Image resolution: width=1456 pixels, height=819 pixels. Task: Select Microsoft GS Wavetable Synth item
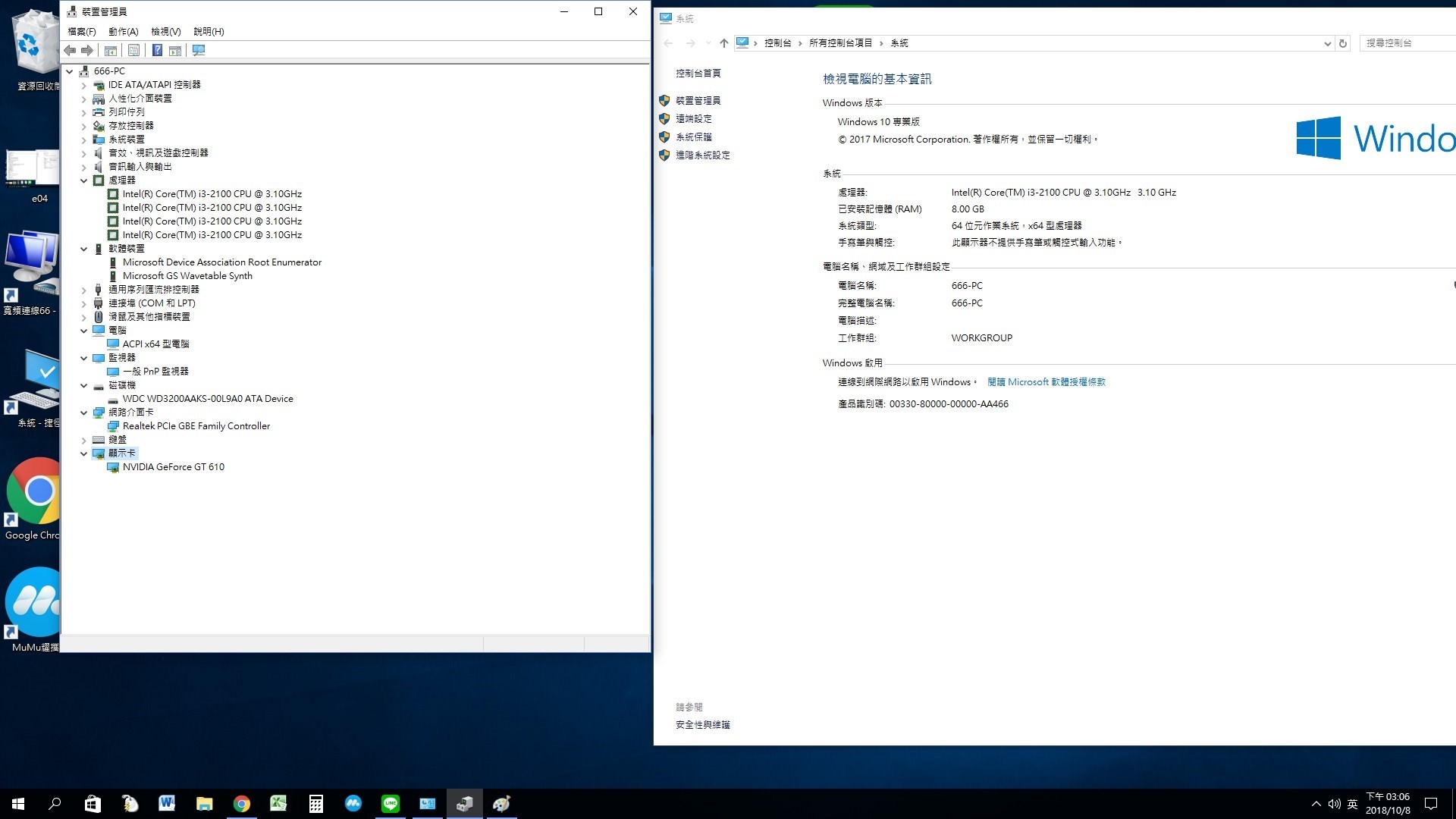(187, 276)
